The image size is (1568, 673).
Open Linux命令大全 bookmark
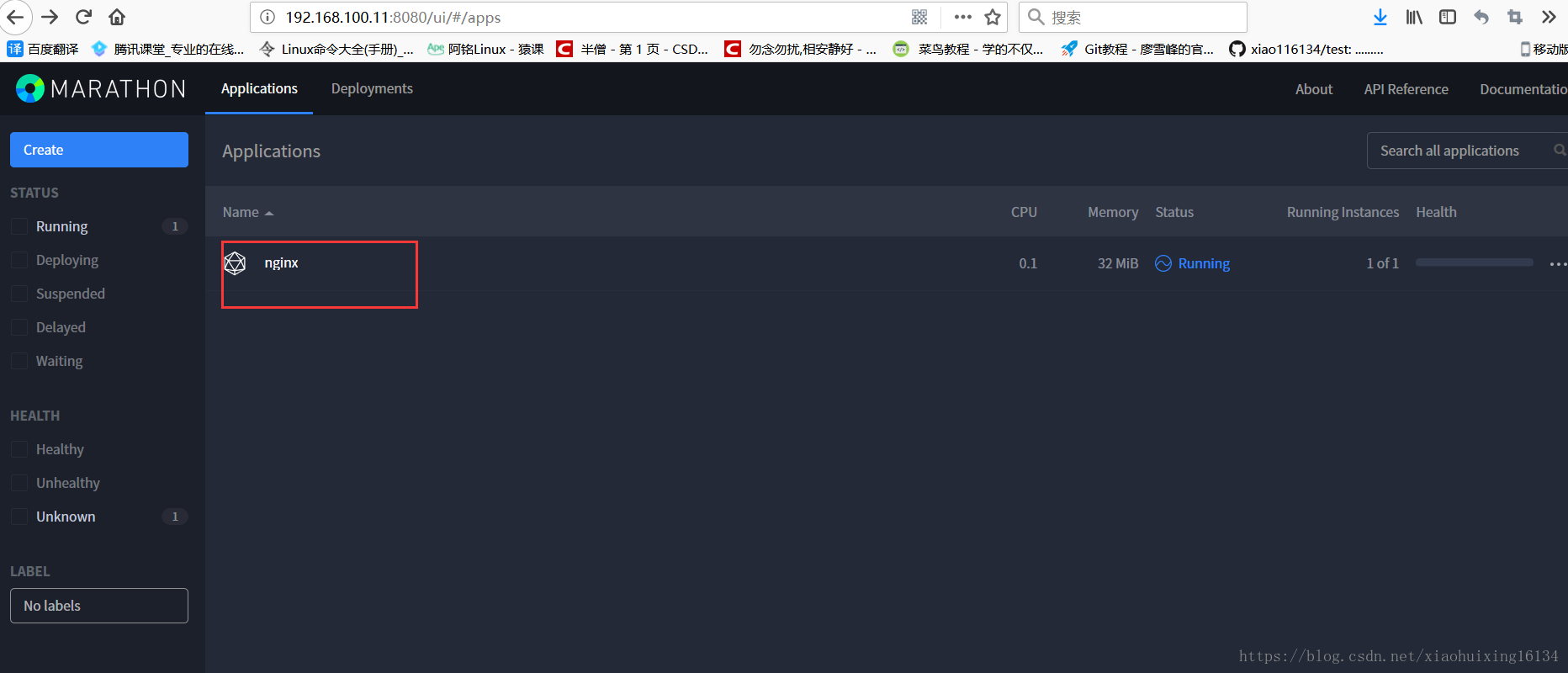click(x=336, y=49)
